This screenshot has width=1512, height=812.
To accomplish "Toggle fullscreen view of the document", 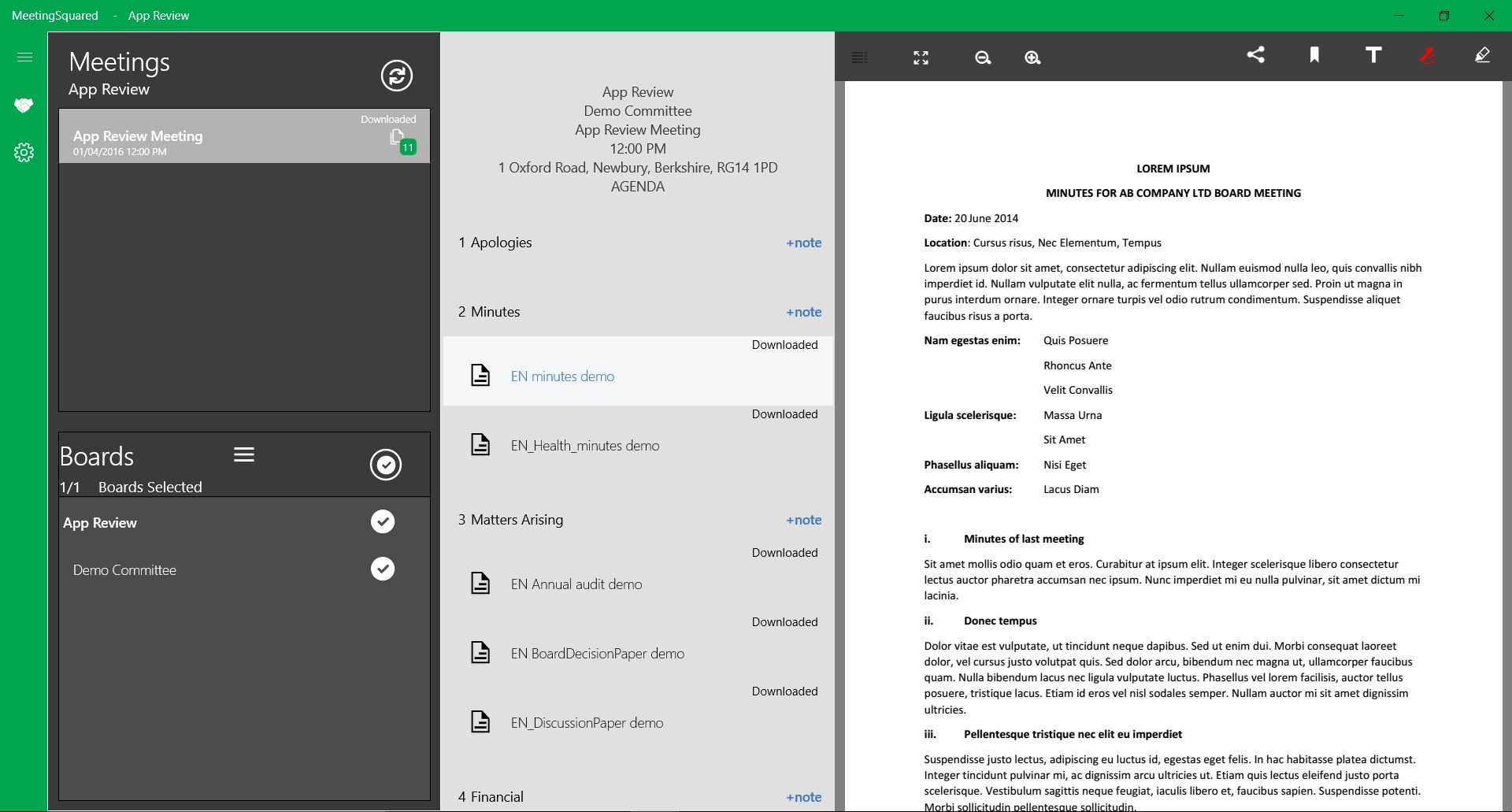I will click(921, 57).
